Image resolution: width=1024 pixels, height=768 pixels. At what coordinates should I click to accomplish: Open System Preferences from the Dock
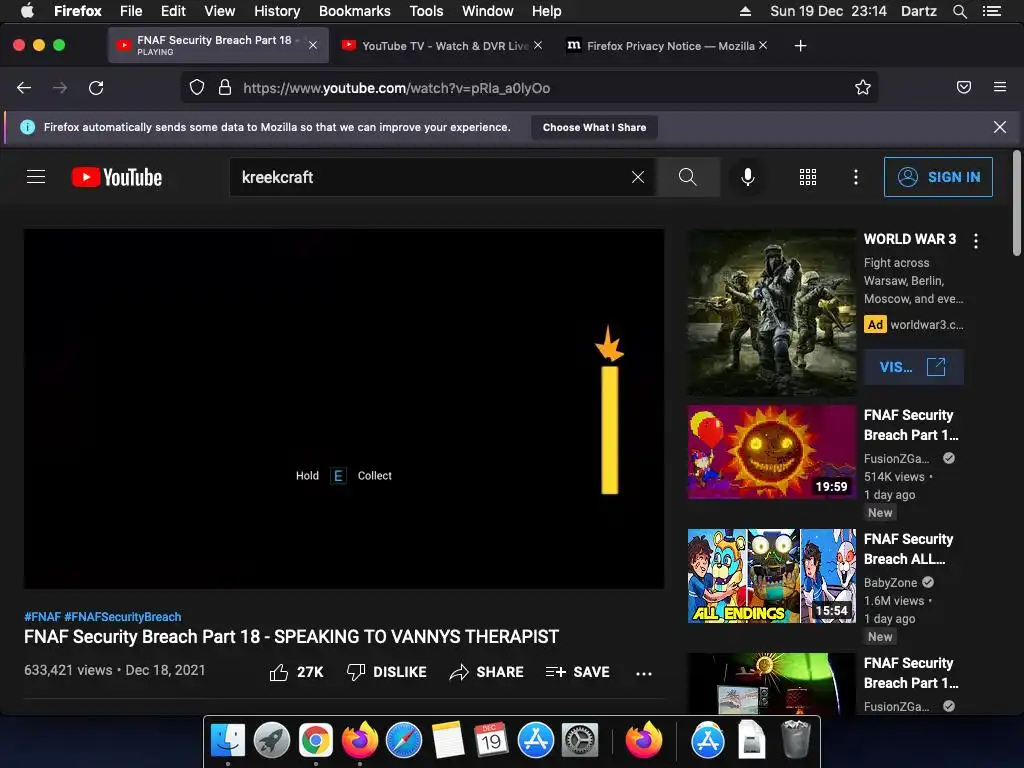[580, 740]
